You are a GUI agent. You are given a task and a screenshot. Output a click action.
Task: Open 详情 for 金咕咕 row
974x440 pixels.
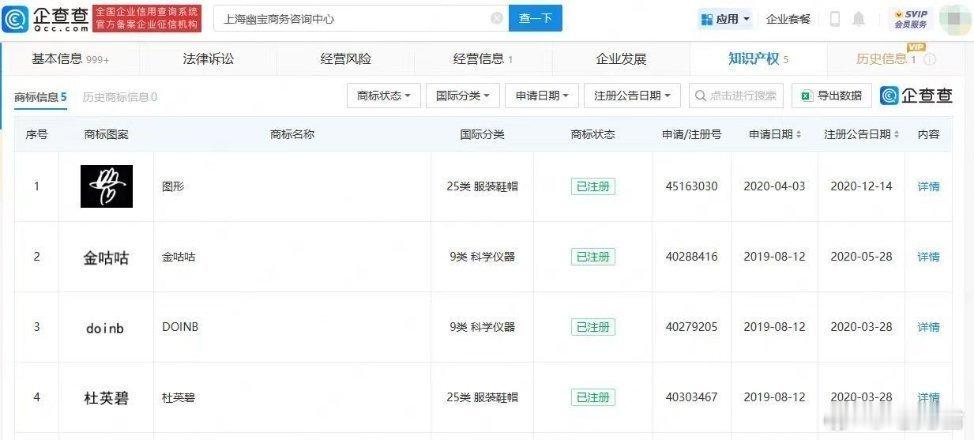point(928,257)
